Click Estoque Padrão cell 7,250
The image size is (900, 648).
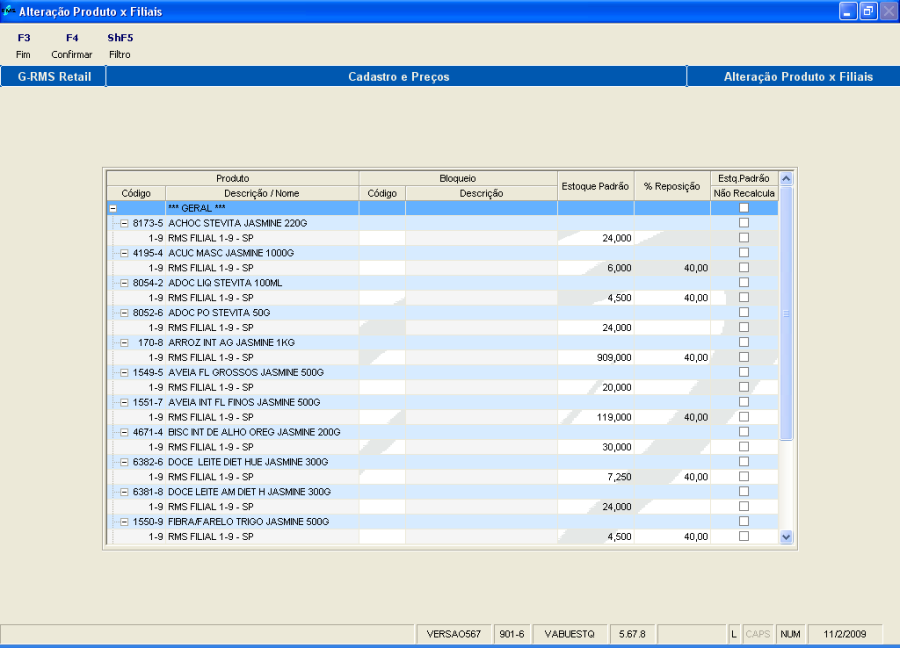pos(595,477)
